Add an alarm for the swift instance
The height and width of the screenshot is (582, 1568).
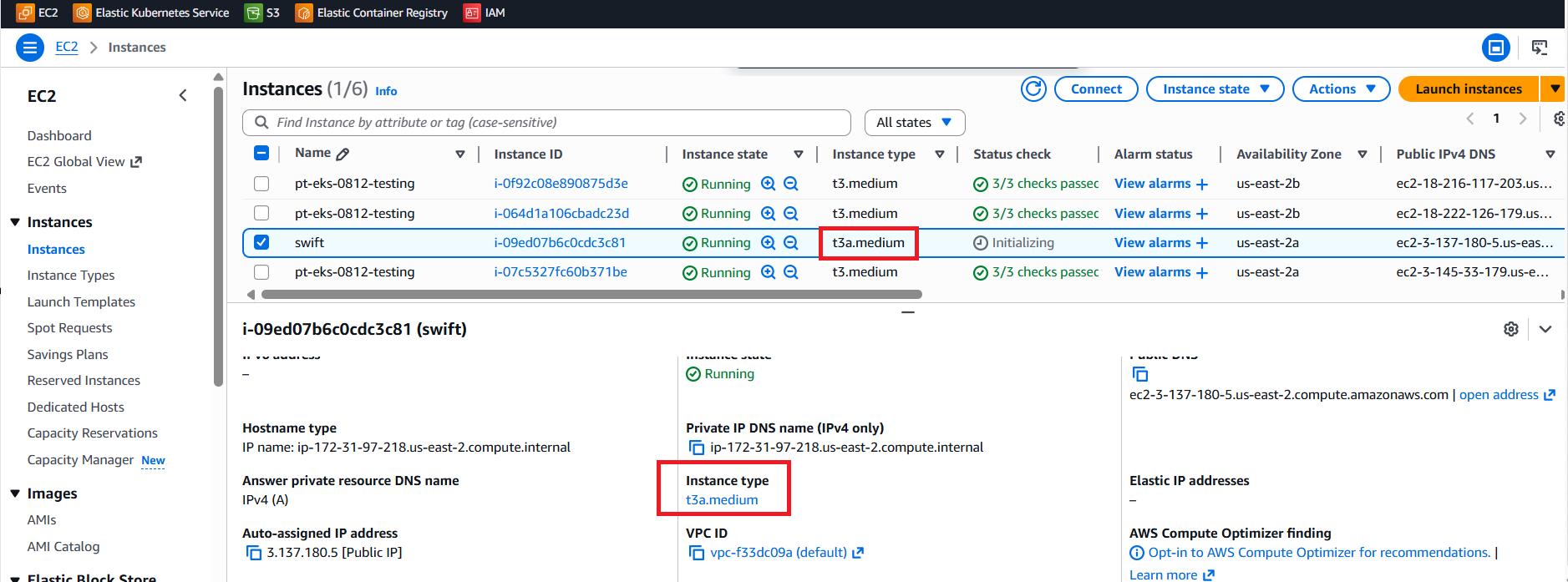[1202, 243]
